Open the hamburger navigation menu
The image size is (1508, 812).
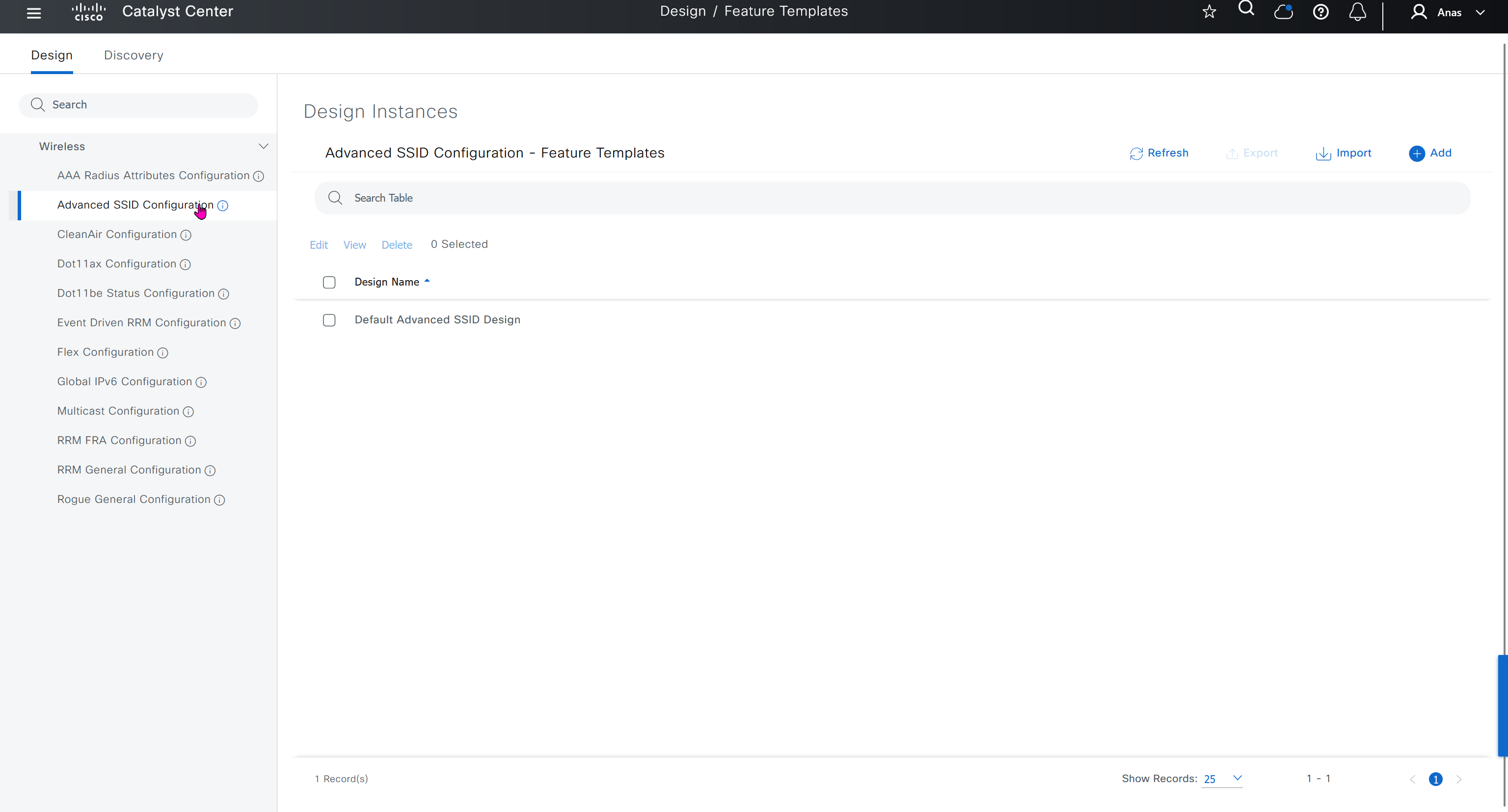click(x=34, y=13)
